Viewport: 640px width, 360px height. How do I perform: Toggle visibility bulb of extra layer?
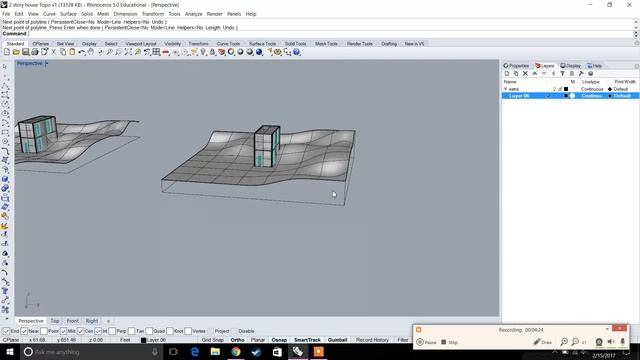tap(554, 89)
